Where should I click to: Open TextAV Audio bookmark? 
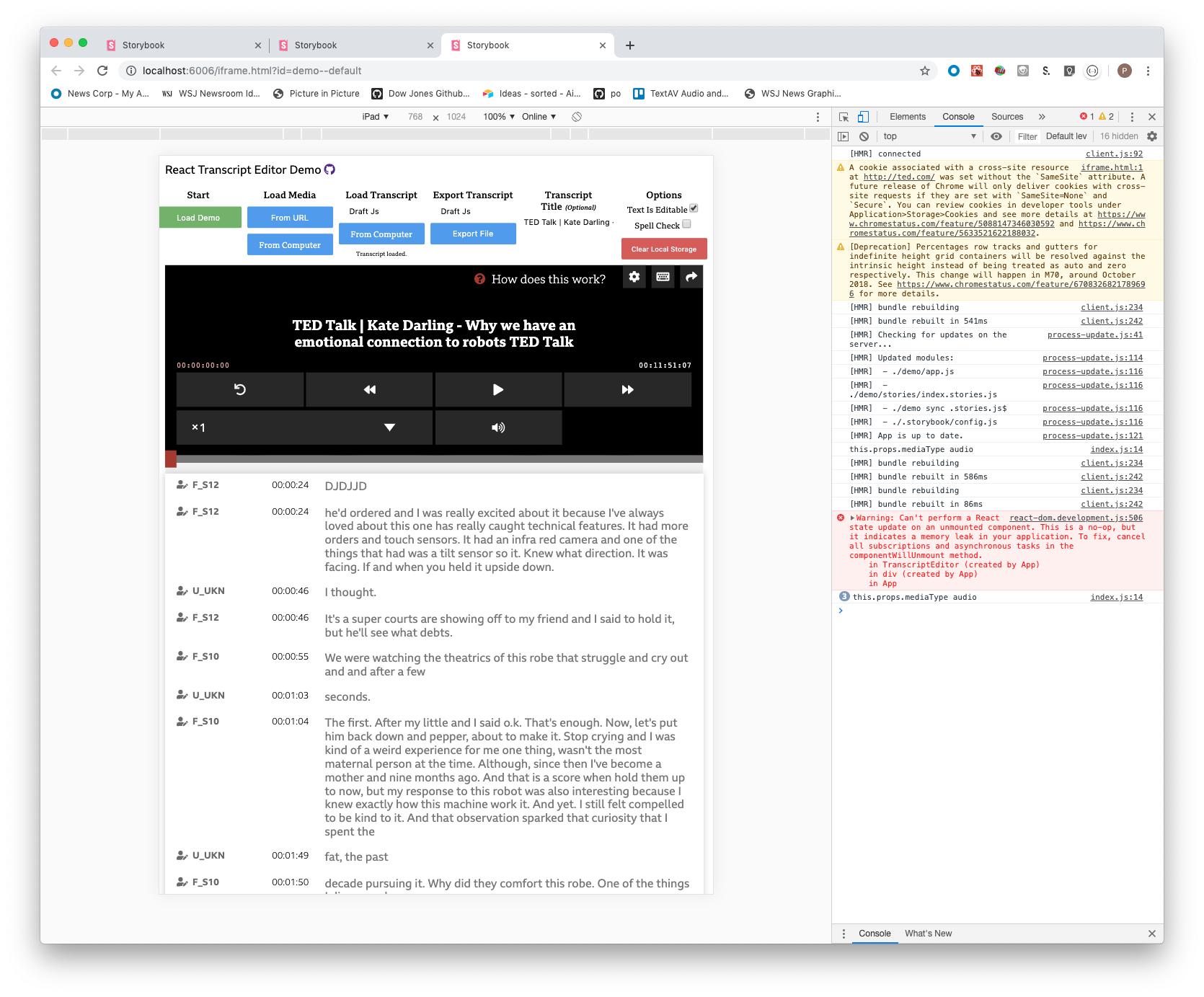pos(681,94)
